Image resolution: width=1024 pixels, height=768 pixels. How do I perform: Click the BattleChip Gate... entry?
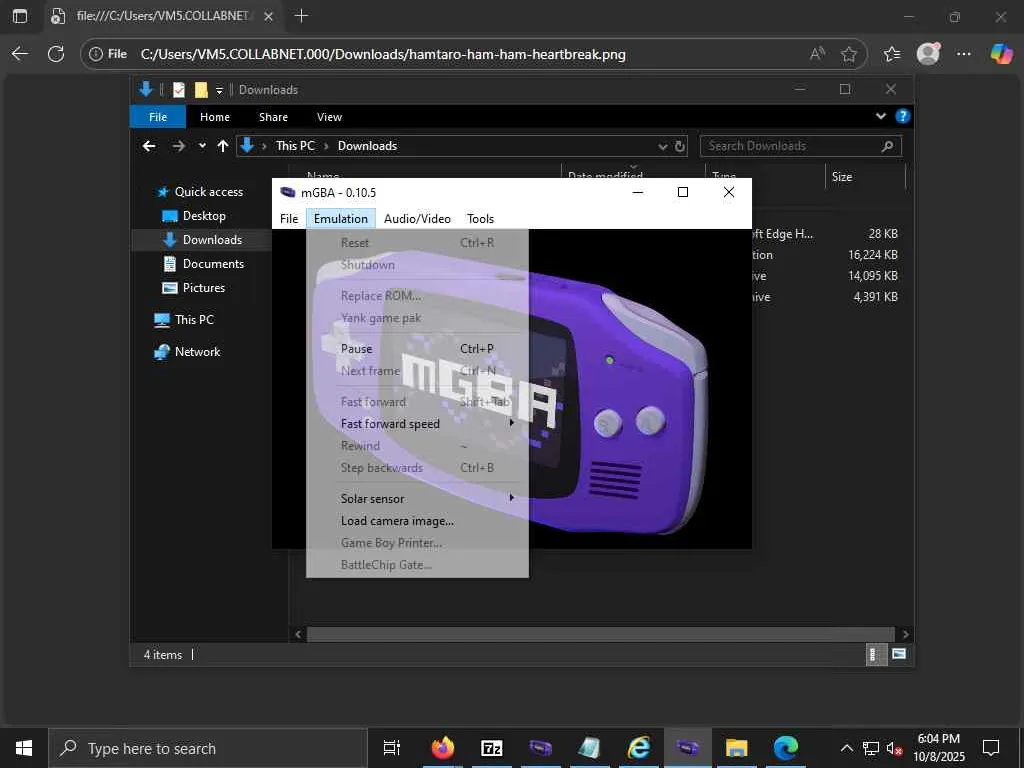coord(417,566)
